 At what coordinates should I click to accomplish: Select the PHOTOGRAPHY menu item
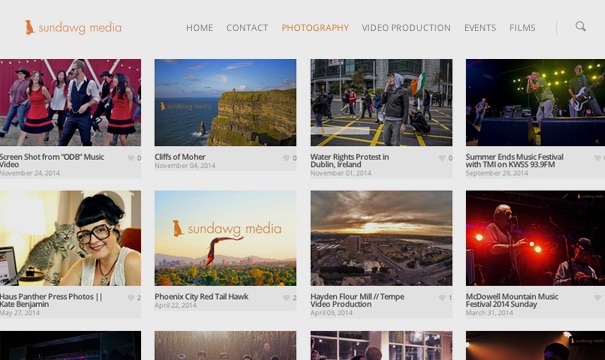(315, 28)
